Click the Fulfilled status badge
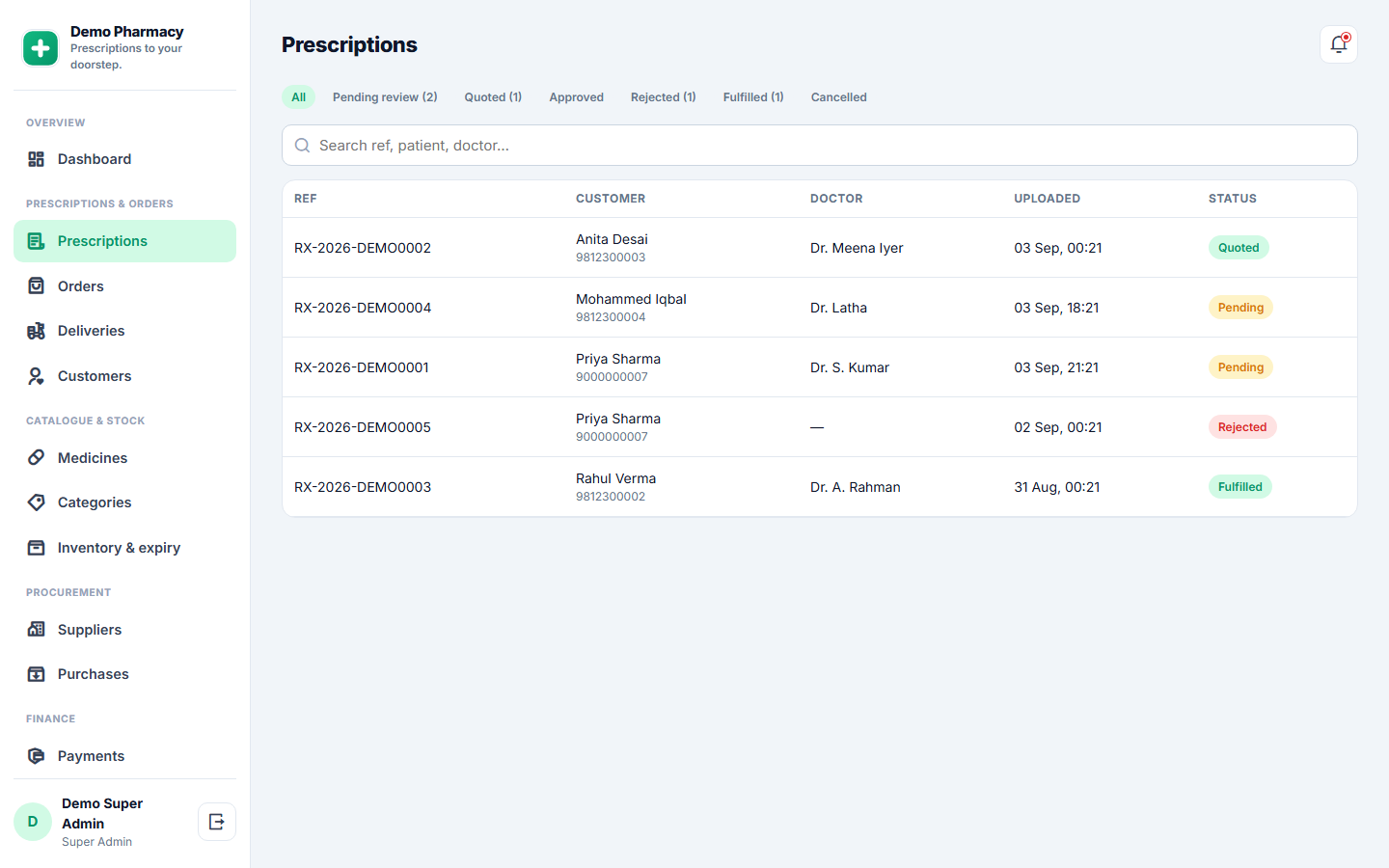Viewport: 1389px width, 868px height. tap(1240, 487)
